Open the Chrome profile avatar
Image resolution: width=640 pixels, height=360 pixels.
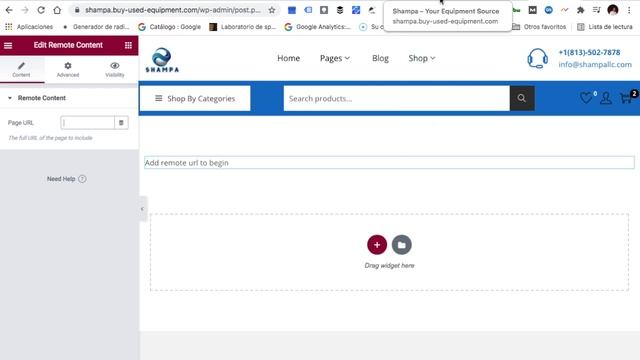613,10
